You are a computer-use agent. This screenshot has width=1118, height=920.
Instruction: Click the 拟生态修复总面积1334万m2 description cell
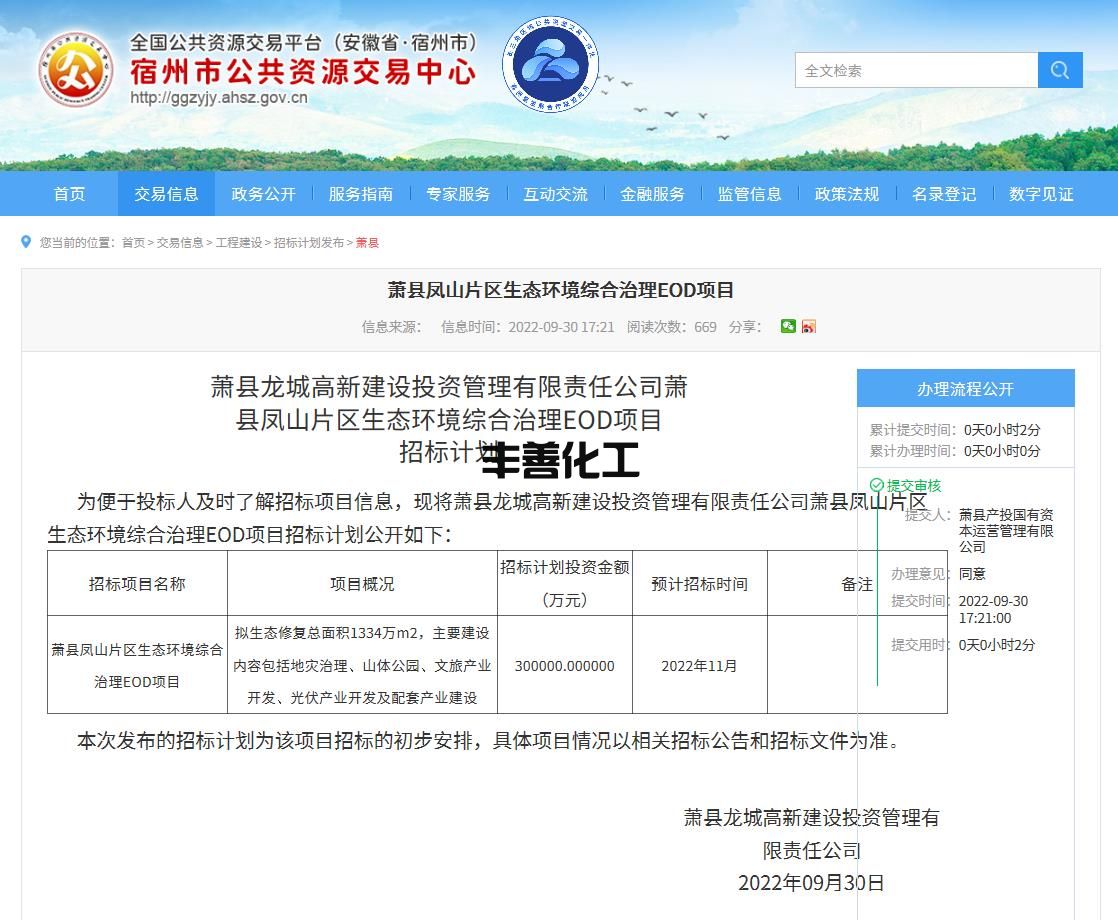362,665
